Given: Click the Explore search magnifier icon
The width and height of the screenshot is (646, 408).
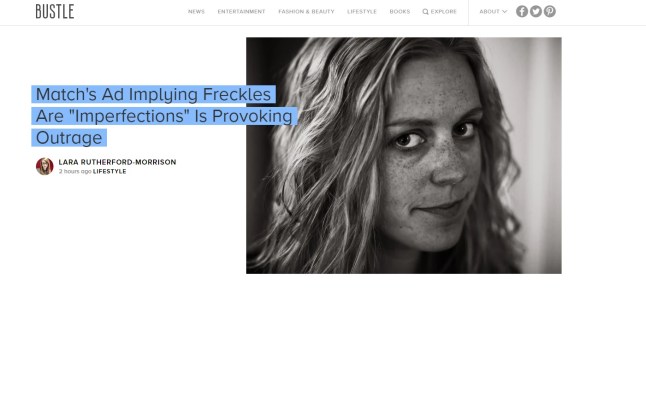Looking at the screenshot, I should pos(426,12).
